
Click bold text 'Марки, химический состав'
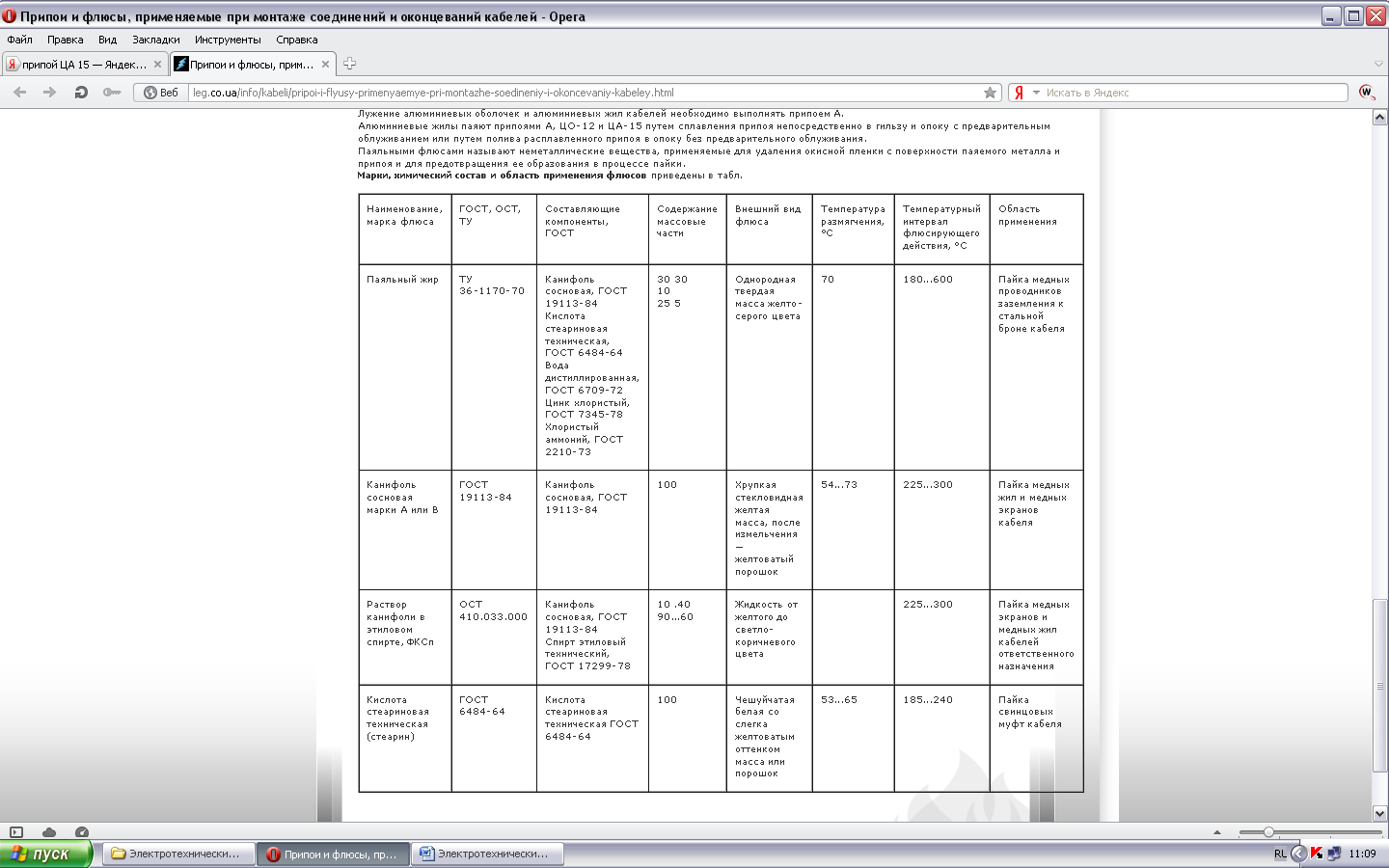422,176
